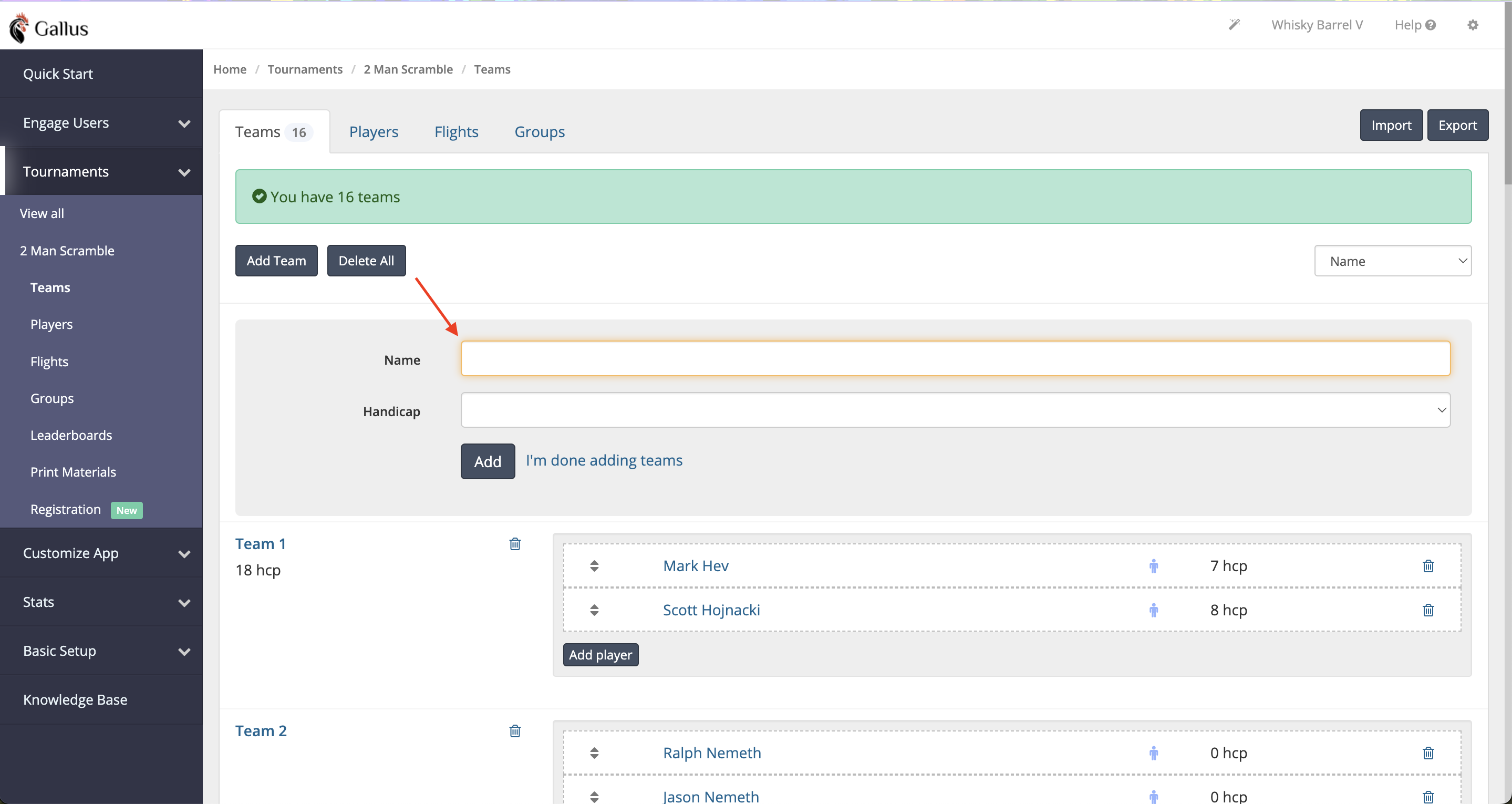The image size is (1512, 804).
Task: Switch to the Players tab
Action: 374,131
